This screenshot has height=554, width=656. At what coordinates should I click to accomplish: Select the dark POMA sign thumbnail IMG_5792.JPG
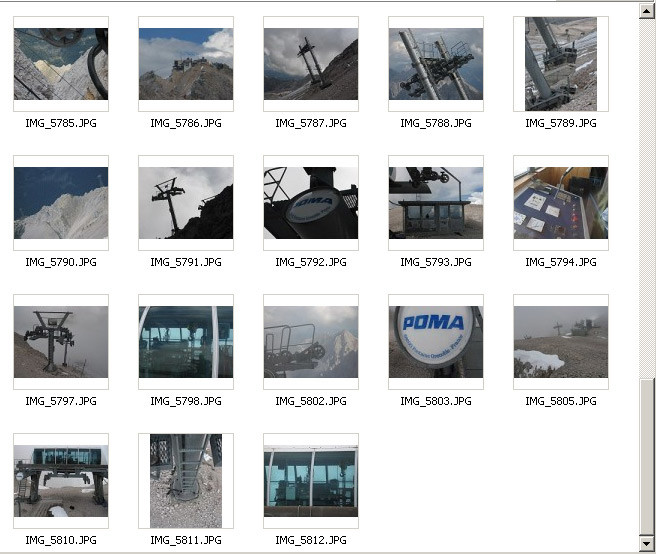coord(311,203)
